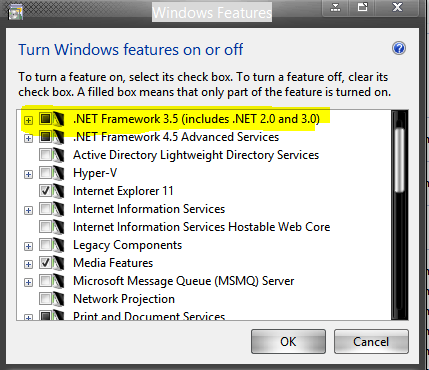Click the folder icon beside Legacy Components
429x370 pixels.
[x=58, y=245]
